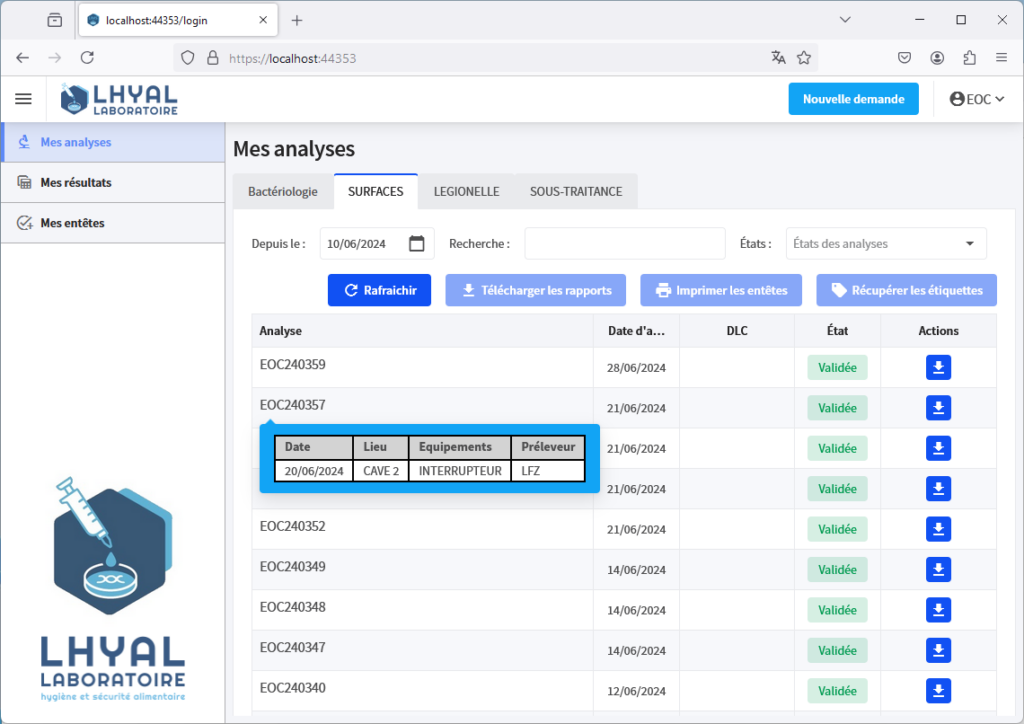Click the tracking protection shield icon
This screenshot has width=1024, height=724.
coord(187,57)
